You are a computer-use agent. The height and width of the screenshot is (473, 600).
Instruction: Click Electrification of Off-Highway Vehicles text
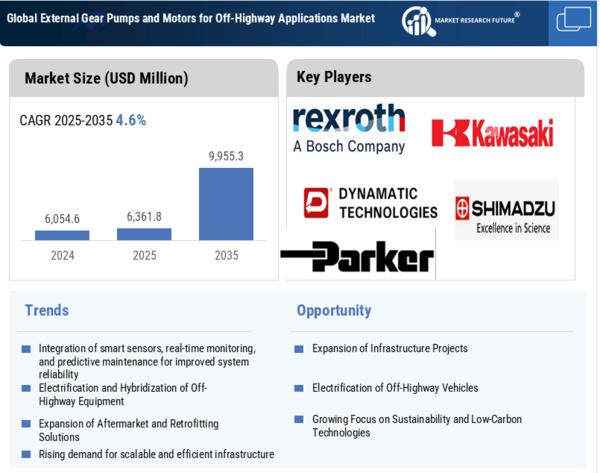(x=395, y=388)
